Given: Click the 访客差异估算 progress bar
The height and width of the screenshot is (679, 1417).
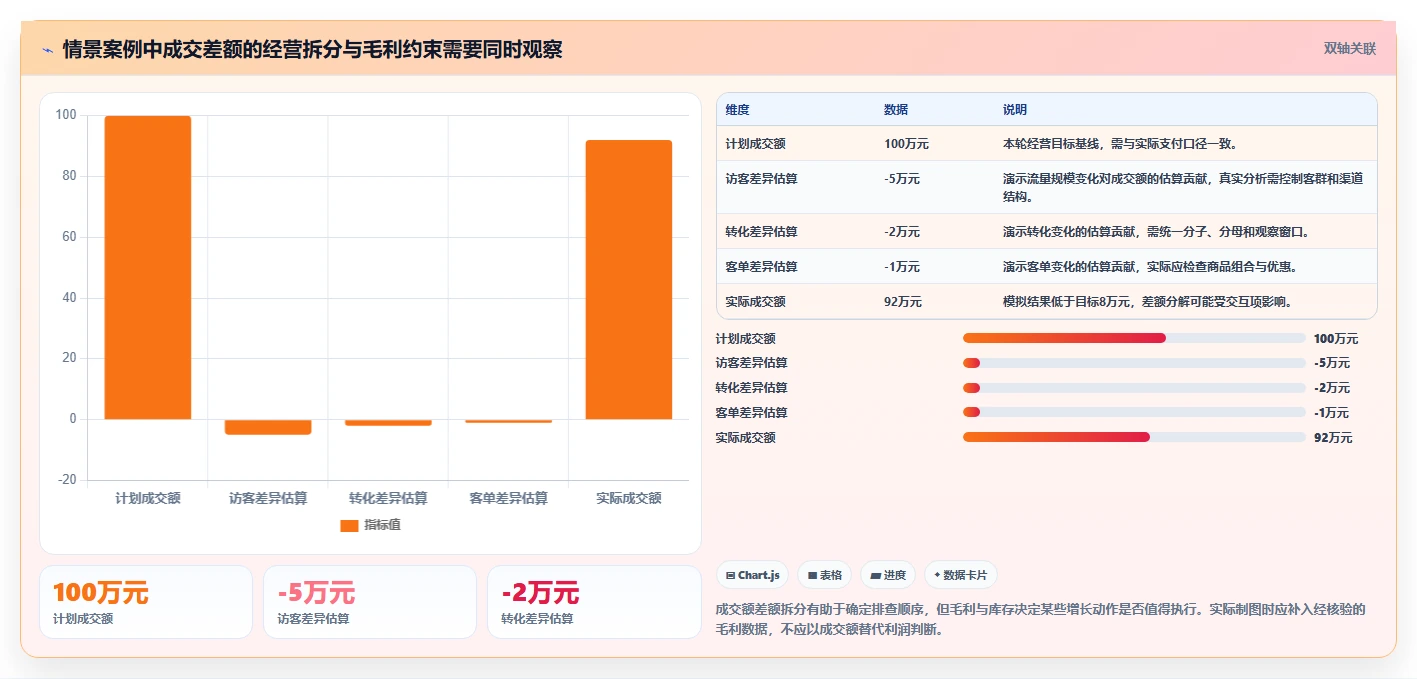Looking at the screenshot, I should tap(1134, 363).
